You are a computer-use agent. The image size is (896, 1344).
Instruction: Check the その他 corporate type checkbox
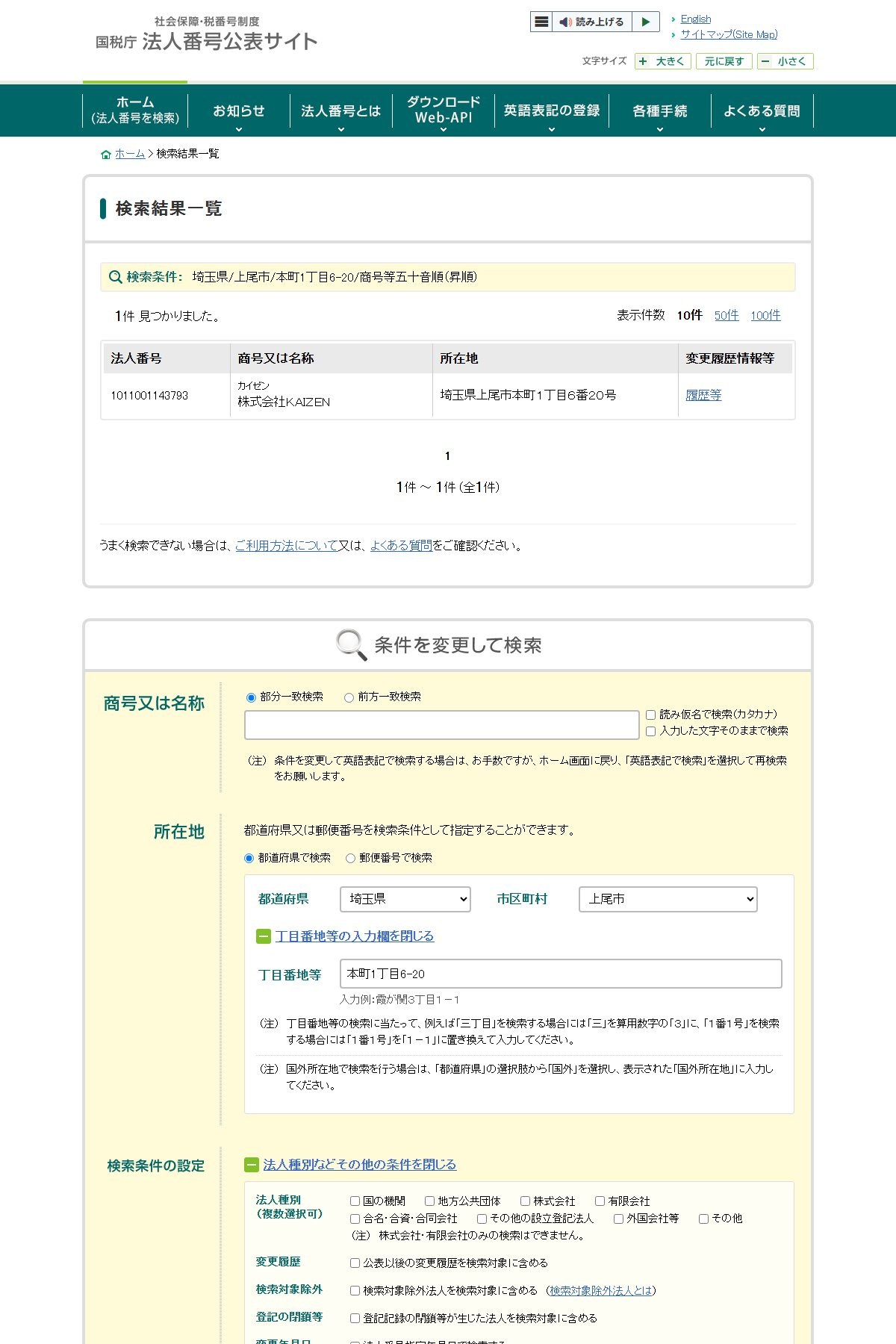coord(703,1219)
